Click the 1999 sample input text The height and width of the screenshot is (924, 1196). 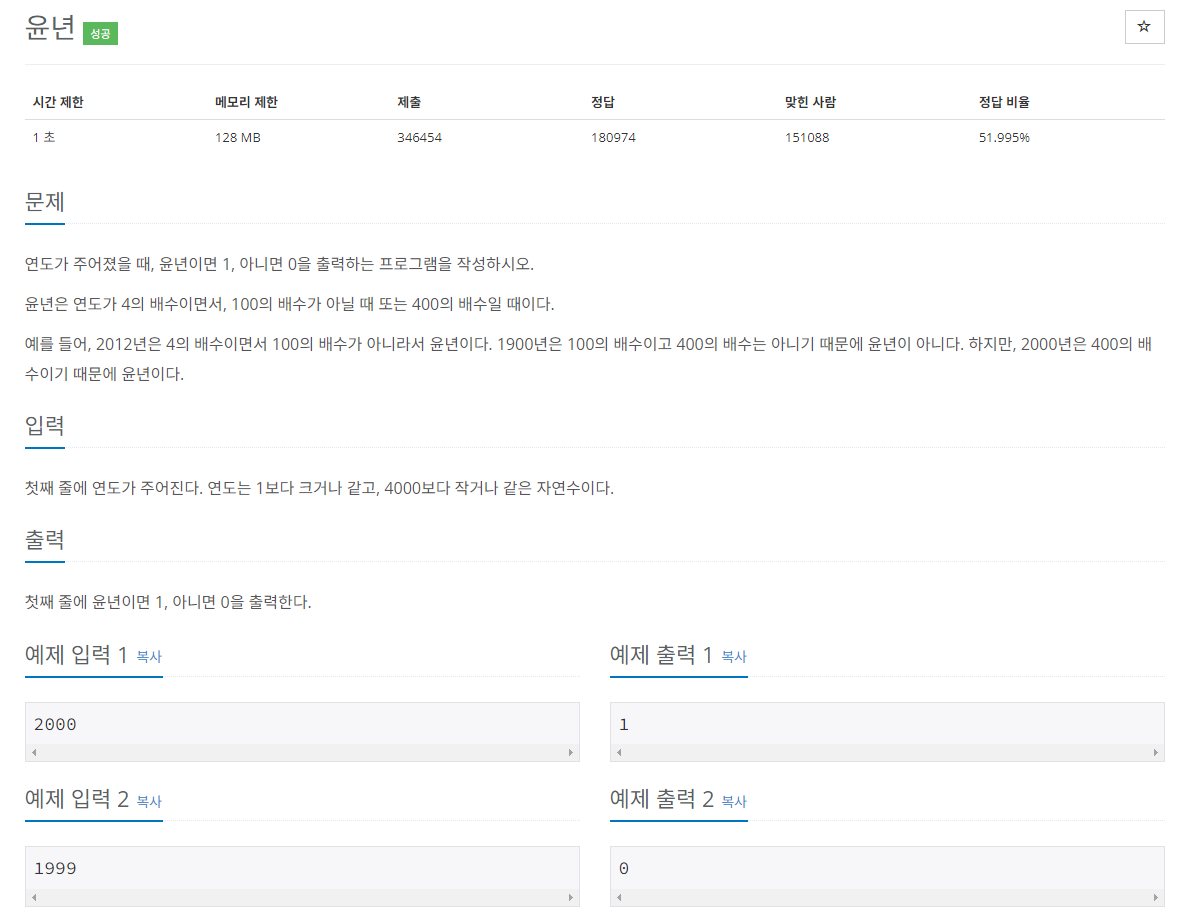click(55, 868)
